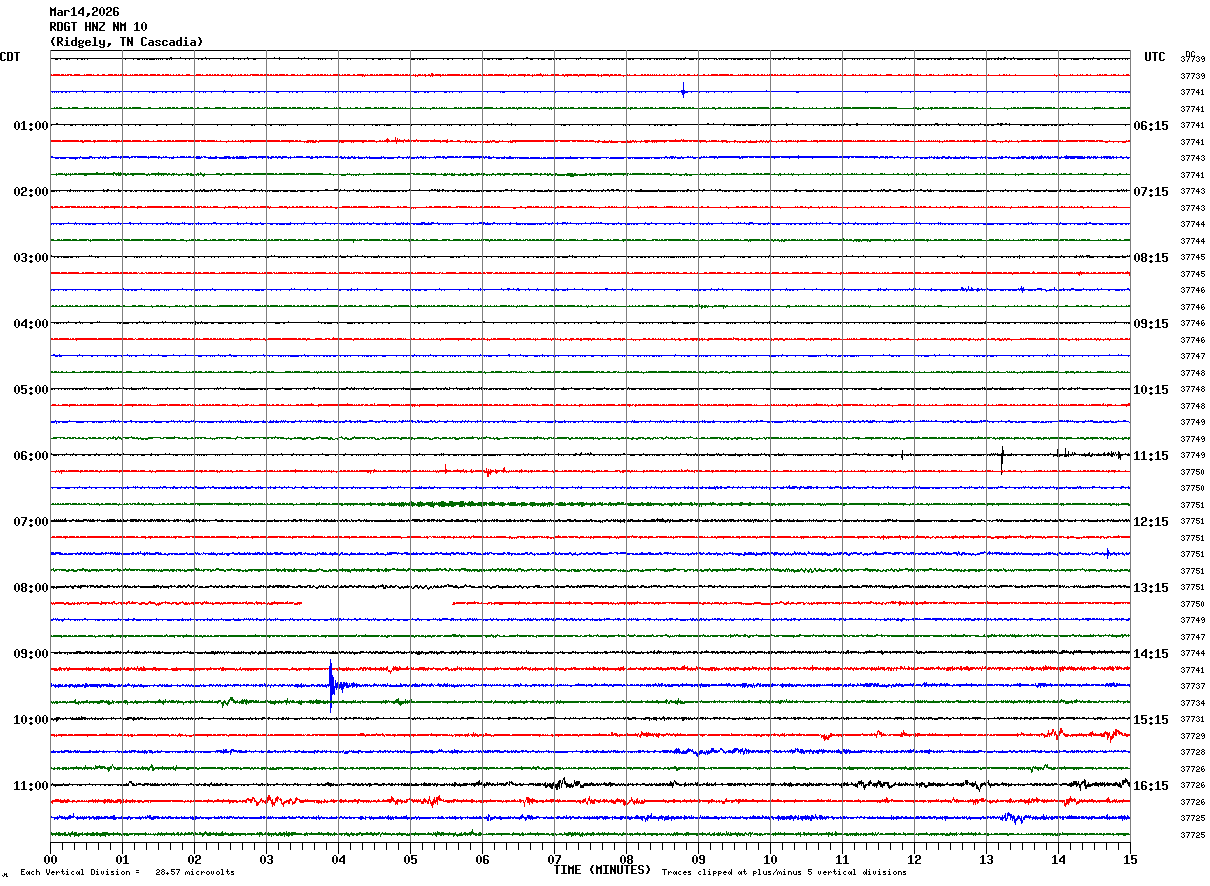1210x886 pixels.
Task: Click the gap in the red 08:15 trace
Action: tap(376, 603)
